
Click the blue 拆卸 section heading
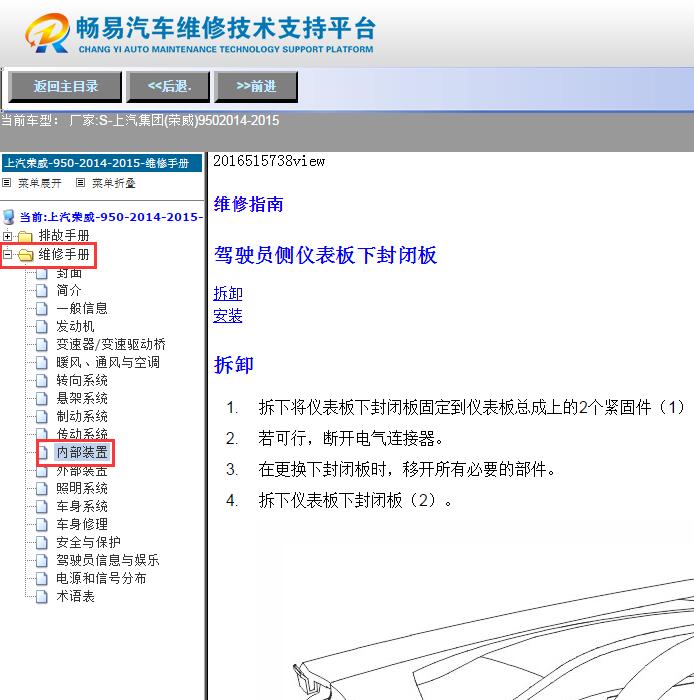233,364
